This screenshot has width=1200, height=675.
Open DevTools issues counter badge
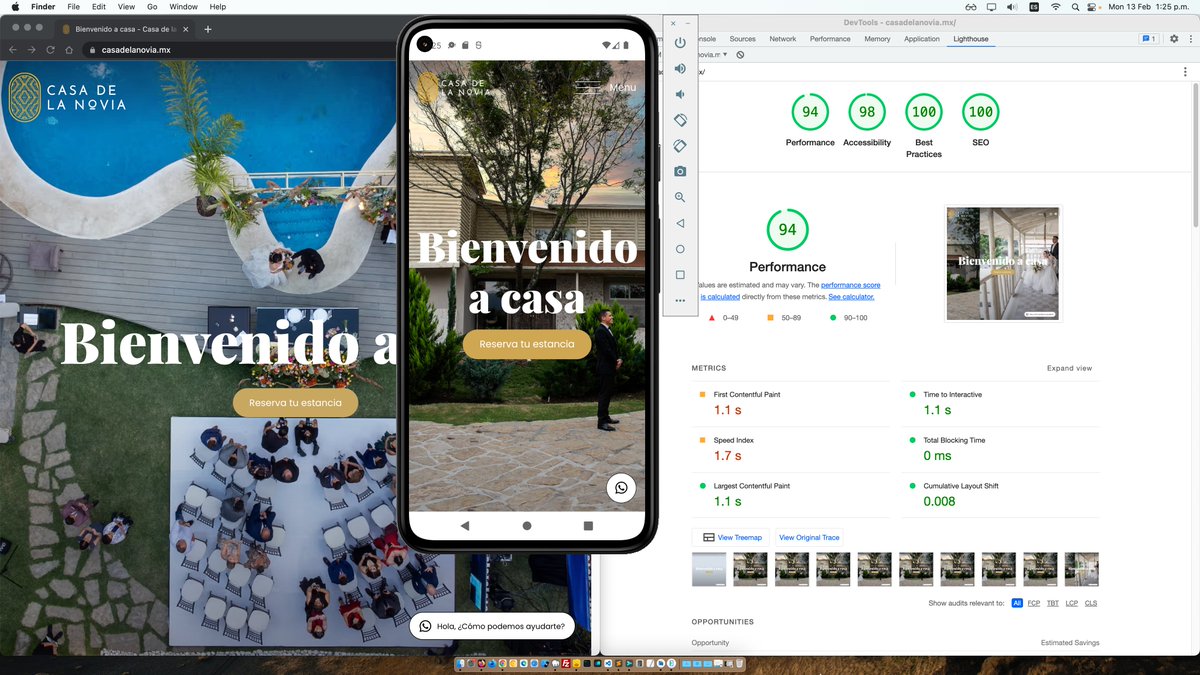tap(1149, 39)
